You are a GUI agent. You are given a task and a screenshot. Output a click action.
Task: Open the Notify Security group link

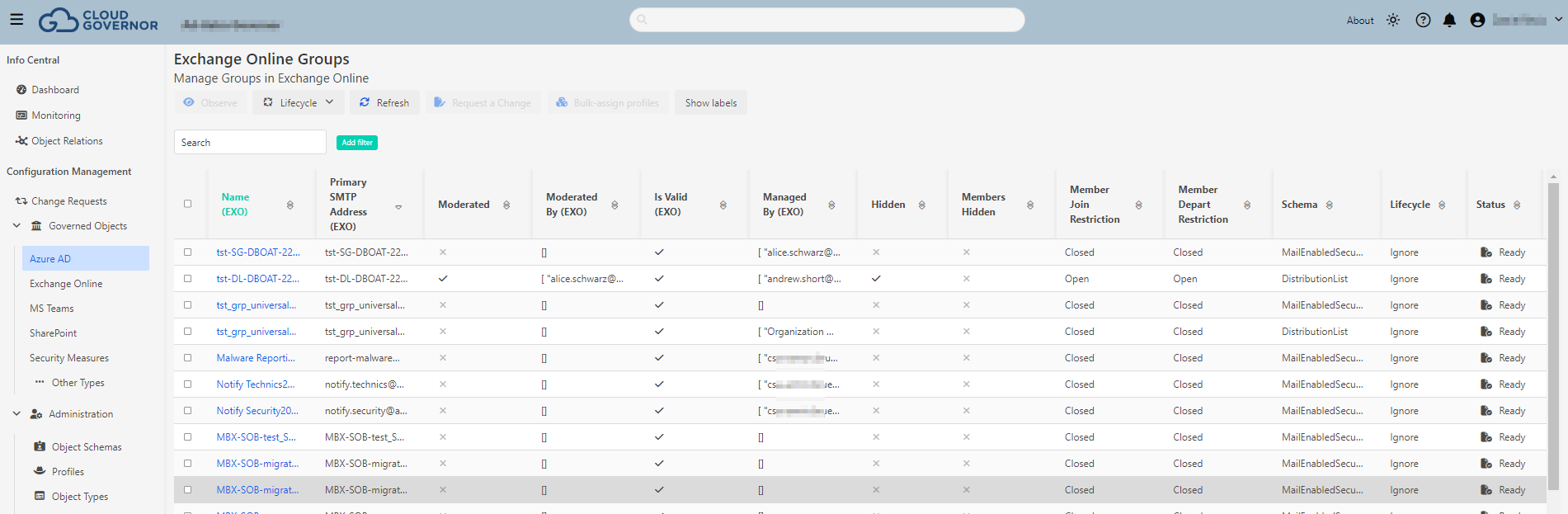257,411
